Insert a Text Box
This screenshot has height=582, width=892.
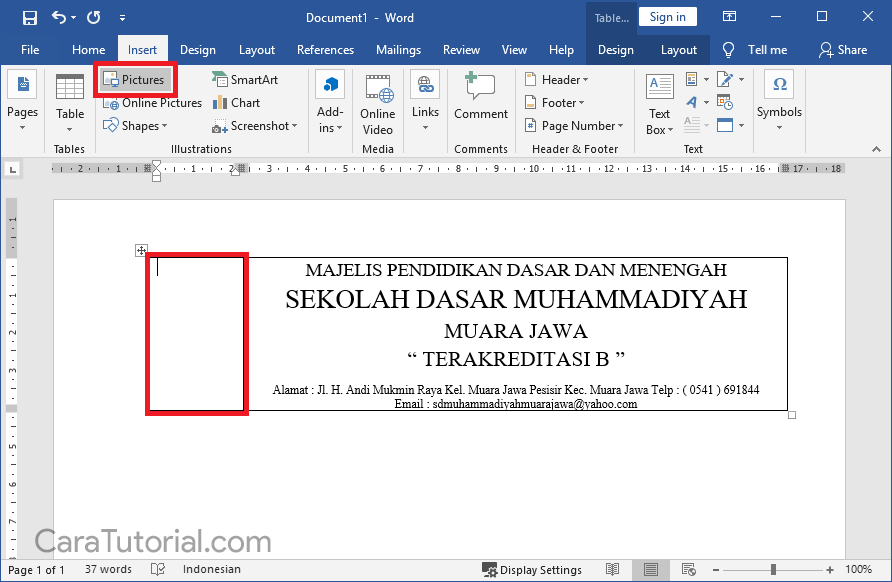tap(659, 104)
